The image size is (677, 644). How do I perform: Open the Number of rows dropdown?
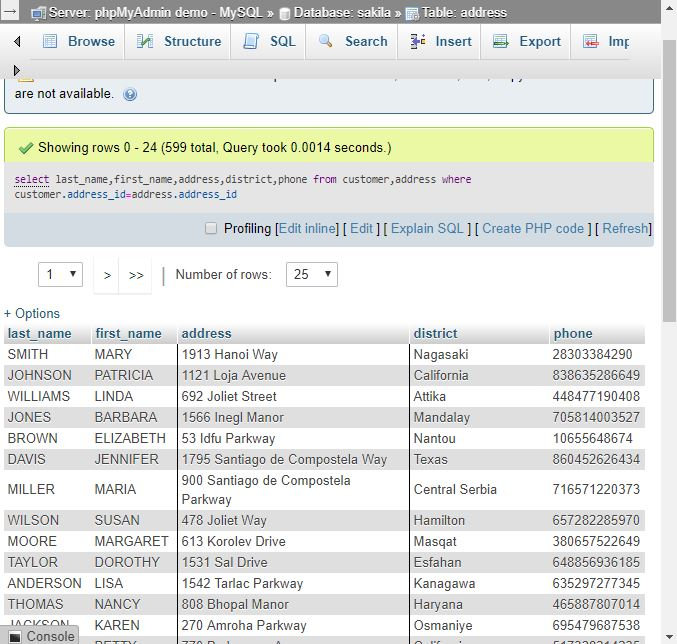(312, 275)
